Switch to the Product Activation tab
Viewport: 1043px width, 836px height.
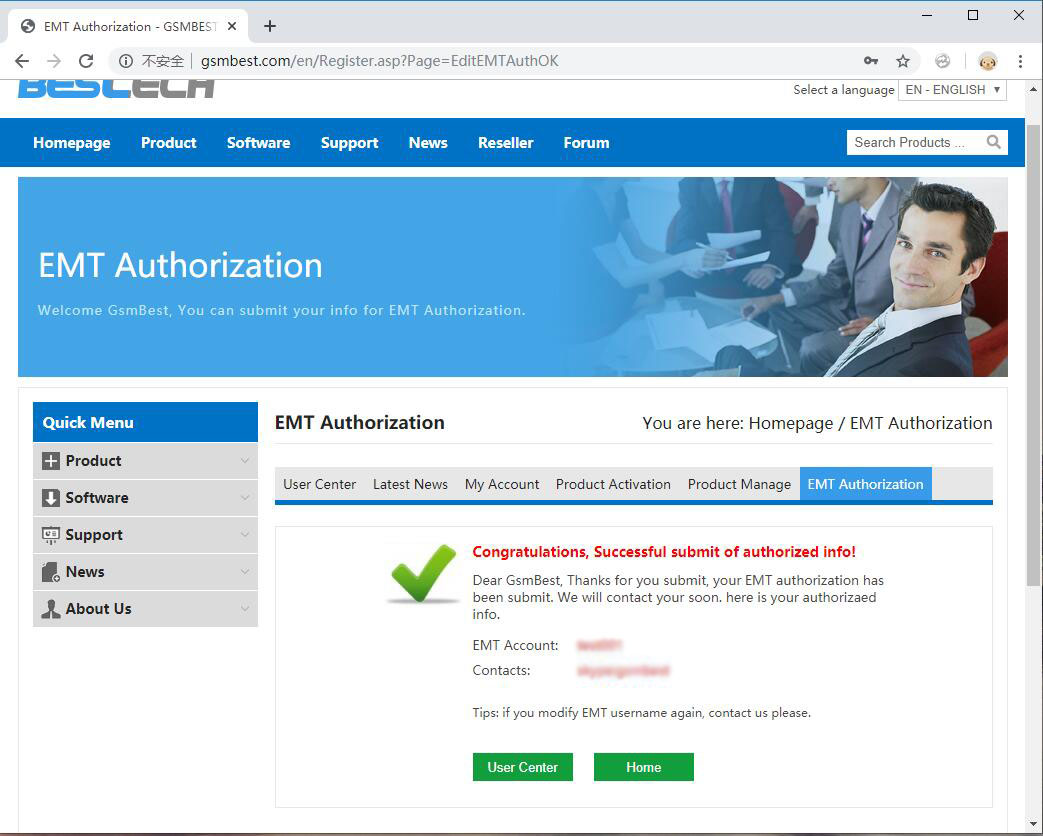pyautogui.click(x=613, y=484)
